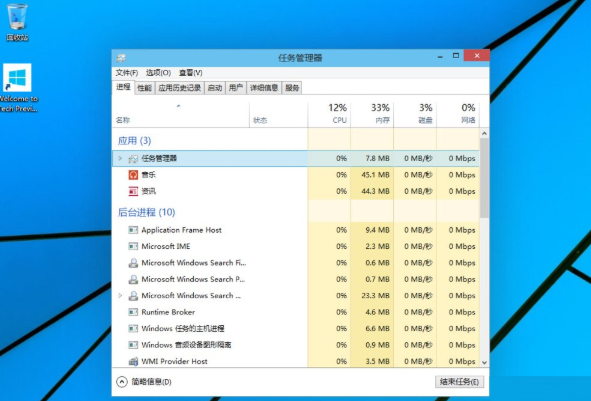The height and width of the screenshot is (401, 591).
Task: Switch to the 启动 tab
Action: 215,88
